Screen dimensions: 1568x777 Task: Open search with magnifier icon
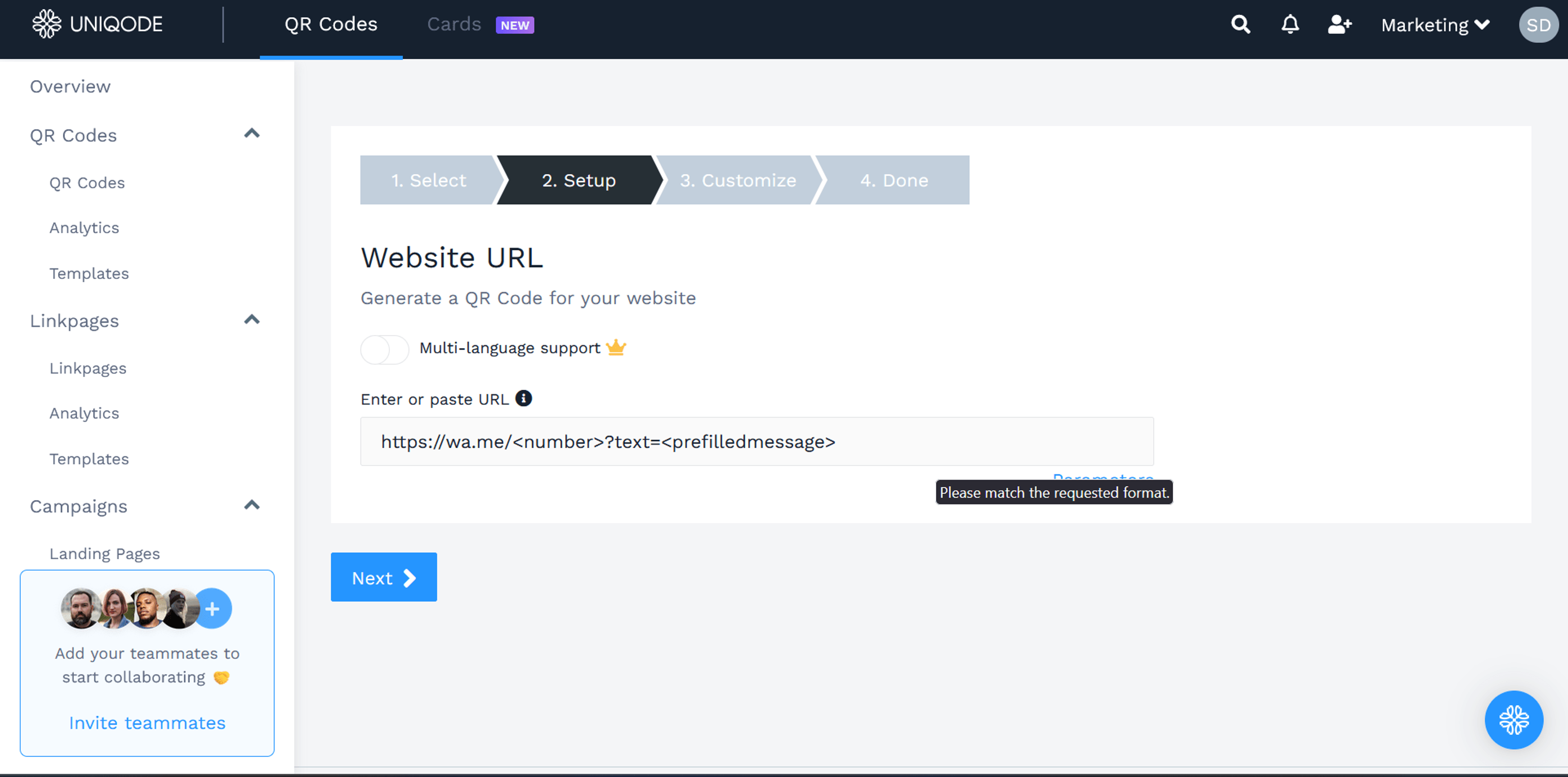(1241, 25)
